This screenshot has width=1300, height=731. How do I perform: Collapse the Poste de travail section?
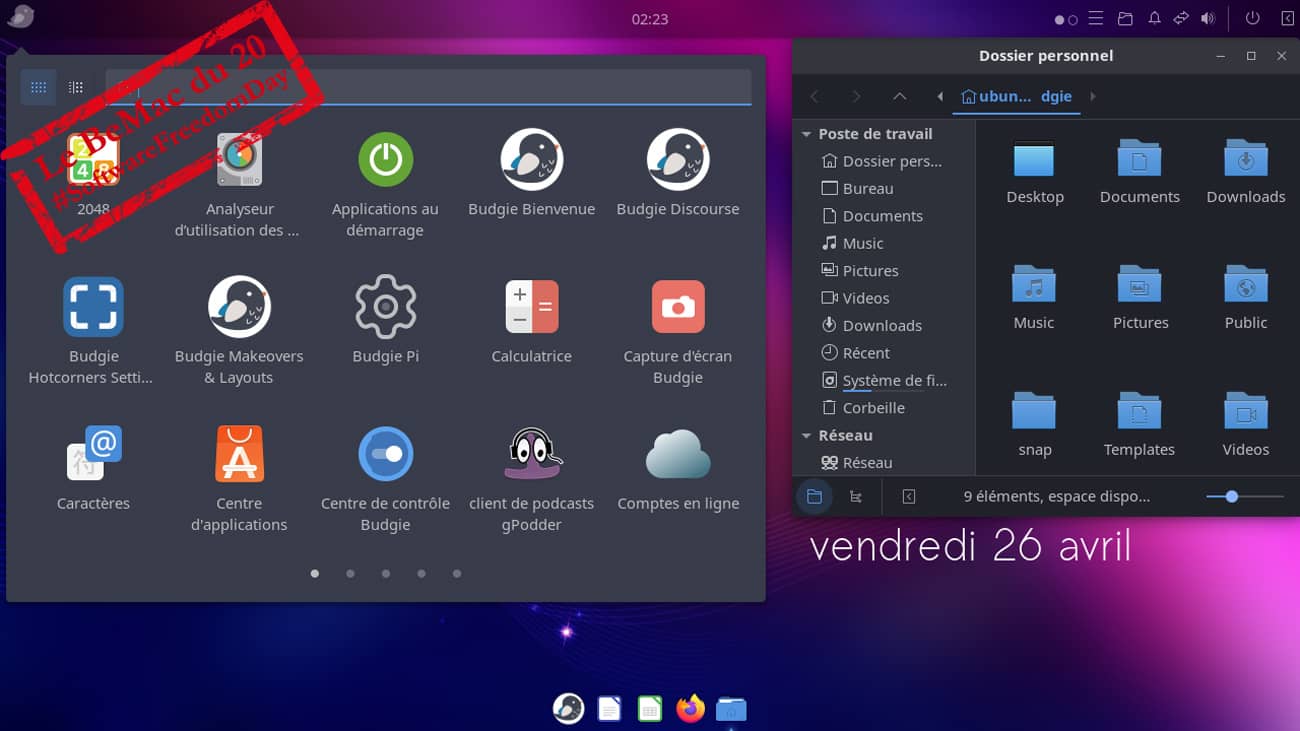coord(807,134)
